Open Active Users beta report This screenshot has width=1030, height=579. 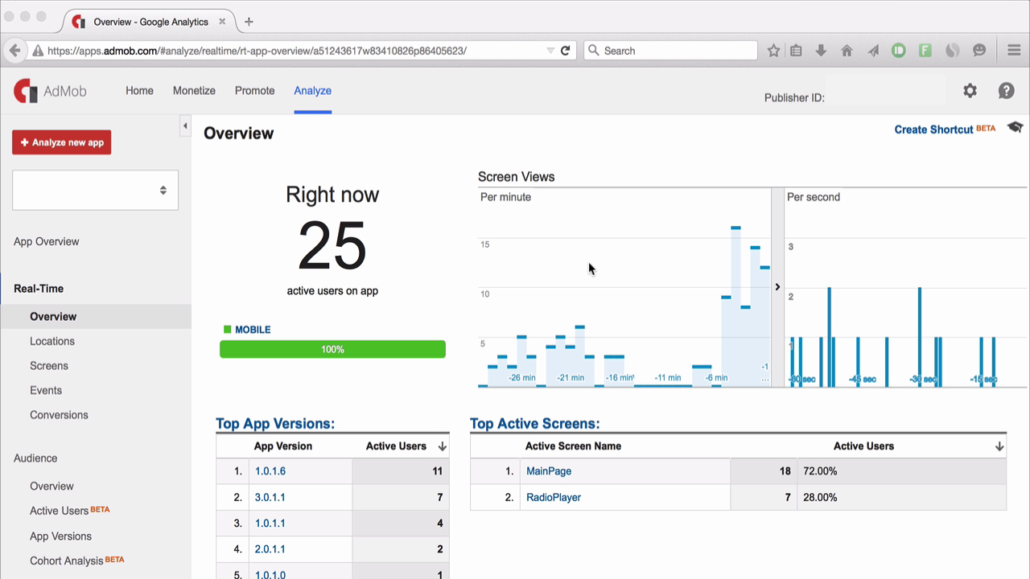pyautogui.click(x=59, y=511)
